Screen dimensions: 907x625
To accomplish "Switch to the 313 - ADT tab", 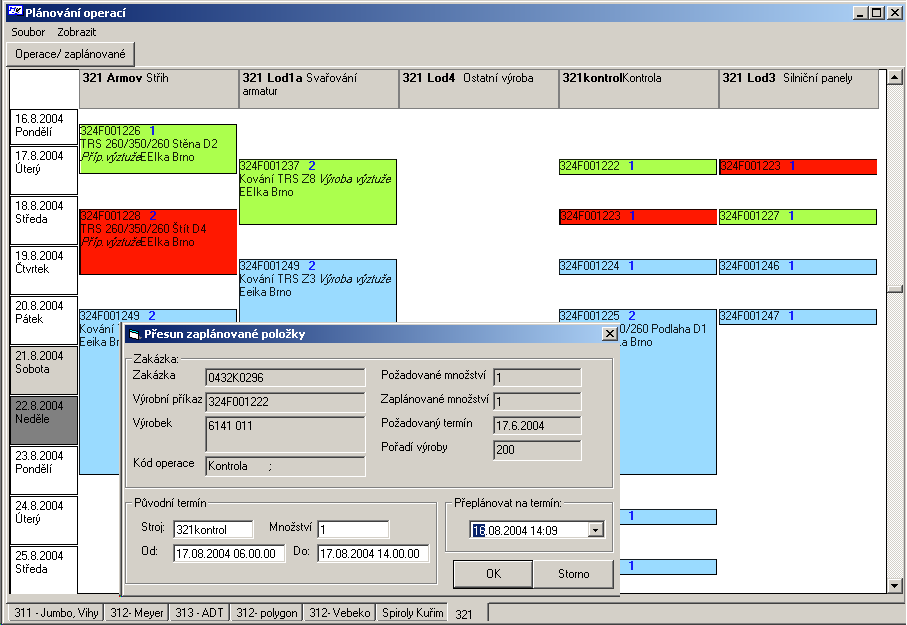I will 199,612.
